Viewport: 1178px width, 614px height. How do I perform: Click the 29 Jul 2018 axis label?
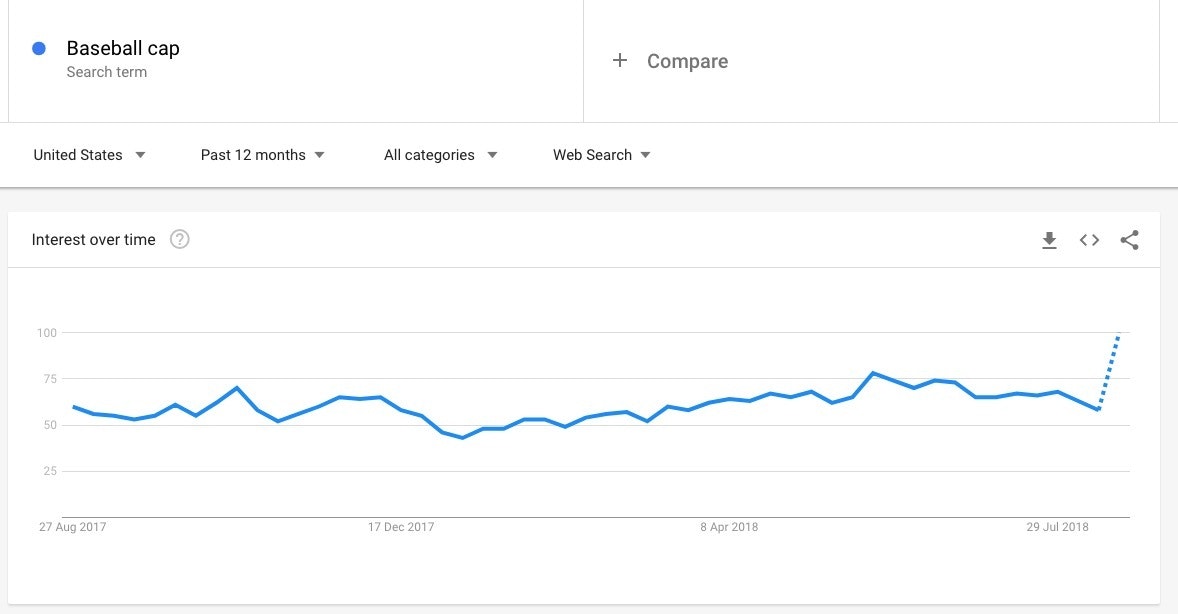[x=1058, y=527]
